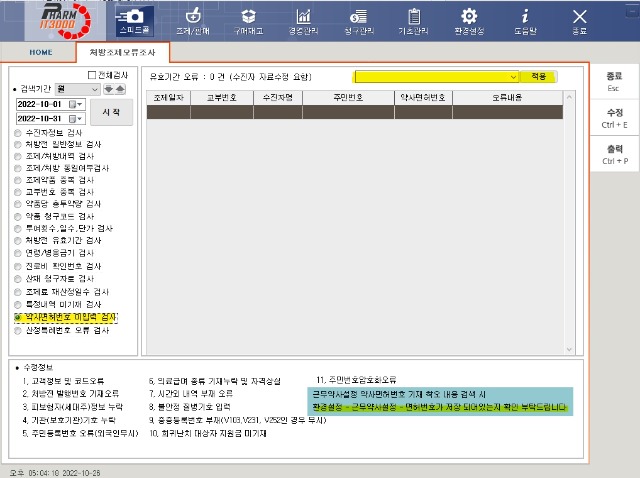Viewport: 640px width, 478px height.
Task: Click the 조제일자 column header
Action: (x=169, y=98)
